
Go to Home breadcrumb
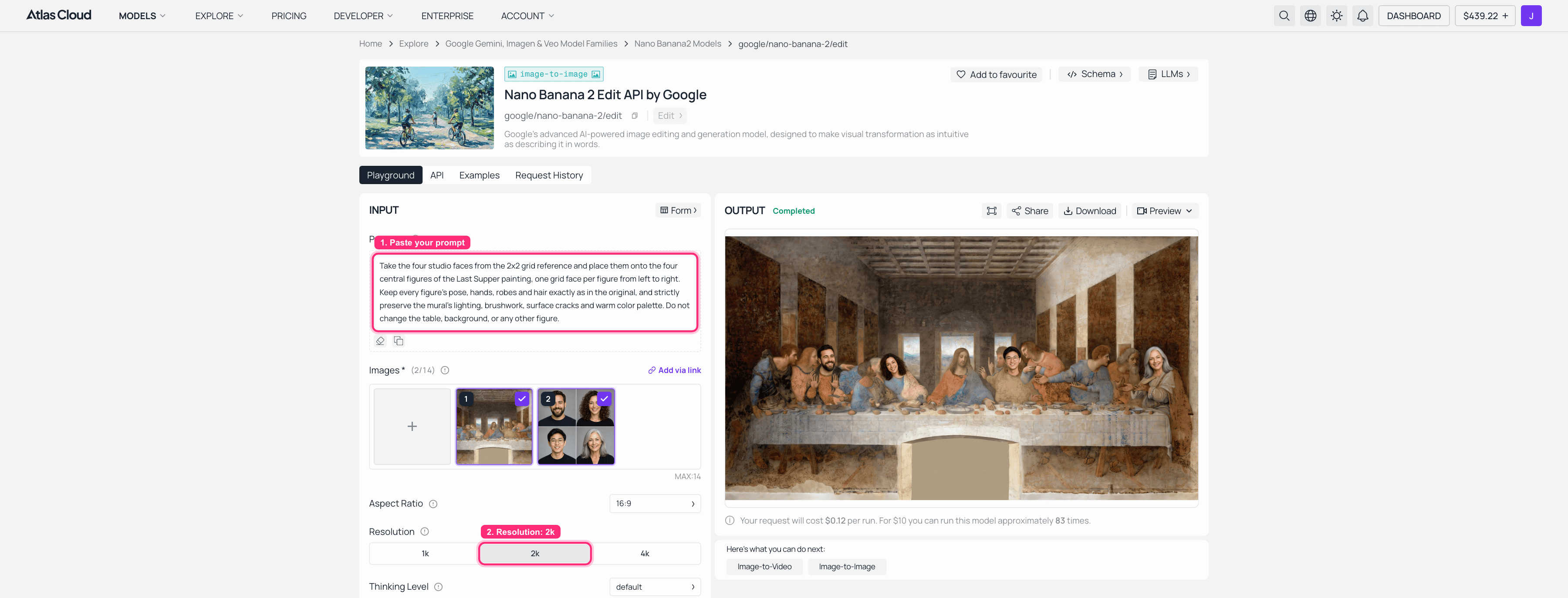(370, 44)
